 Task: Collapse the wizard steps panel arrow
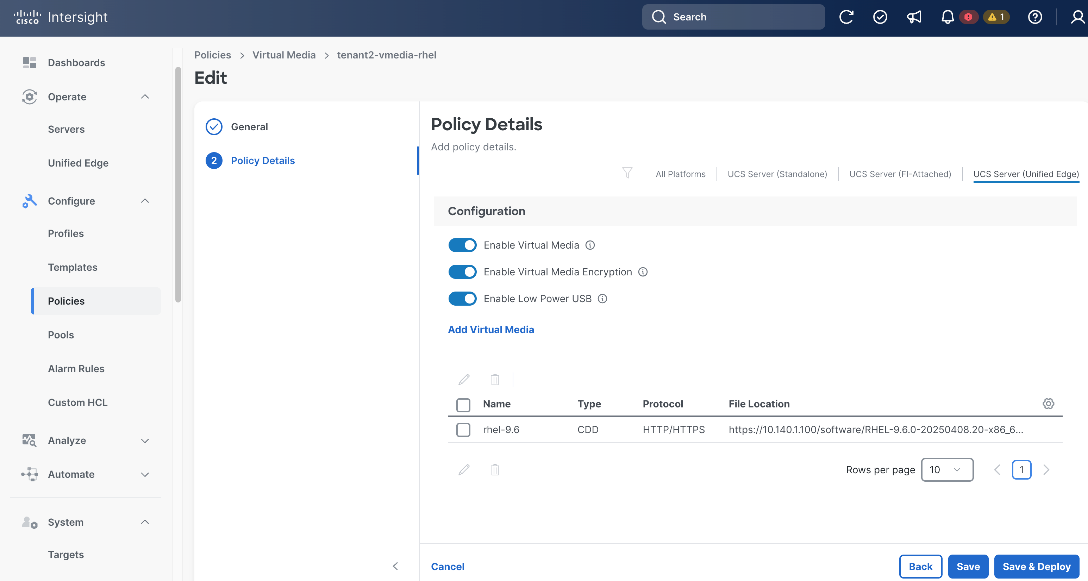coord(396,566)
